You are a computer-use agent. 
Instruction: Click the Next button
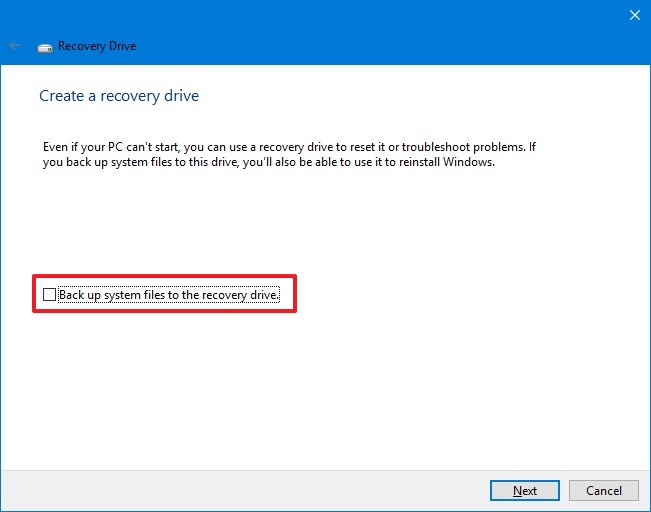coord(524,490)
